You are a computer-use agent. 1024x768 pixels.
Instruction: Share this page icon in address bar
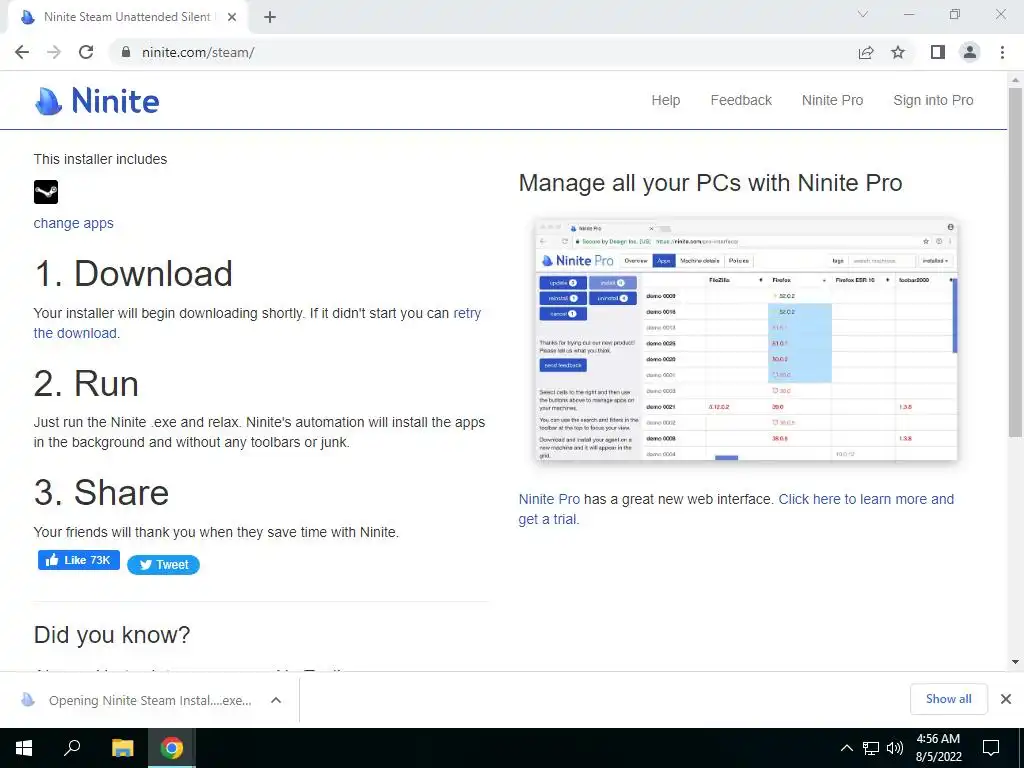(x=866, y=52)
